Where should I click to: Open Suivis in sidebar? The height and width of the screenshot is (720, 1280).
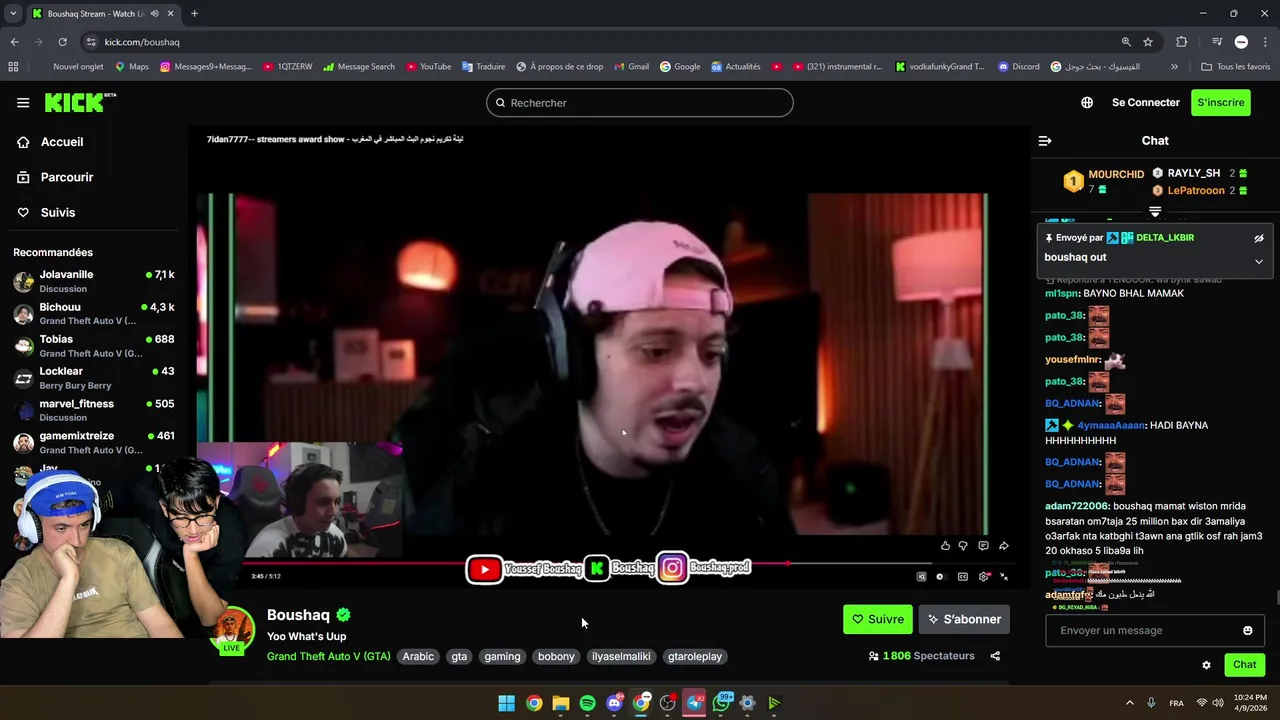click(46, 212)
